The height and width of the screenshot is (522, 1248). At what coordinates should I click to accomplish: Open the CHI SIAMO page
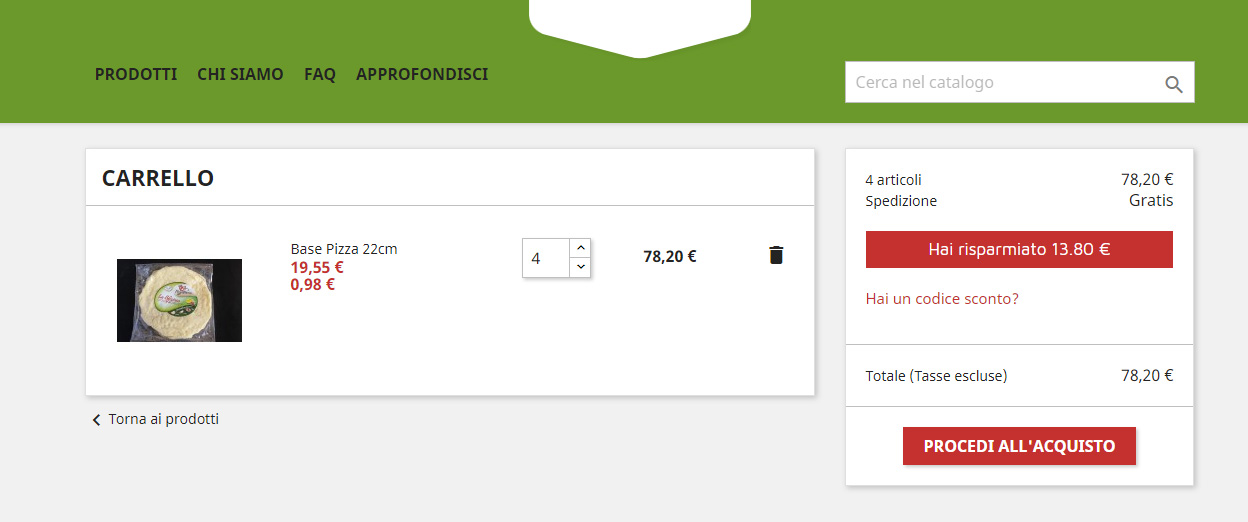pyautogui.click(x=240, y=74)
